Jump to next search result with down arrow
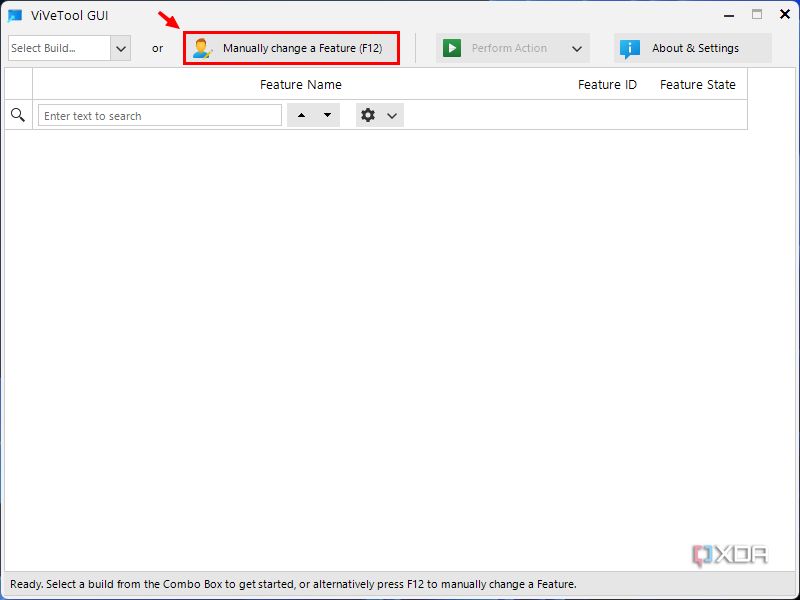The height and width of the screenshot is (600, 800). click(328, 115)
